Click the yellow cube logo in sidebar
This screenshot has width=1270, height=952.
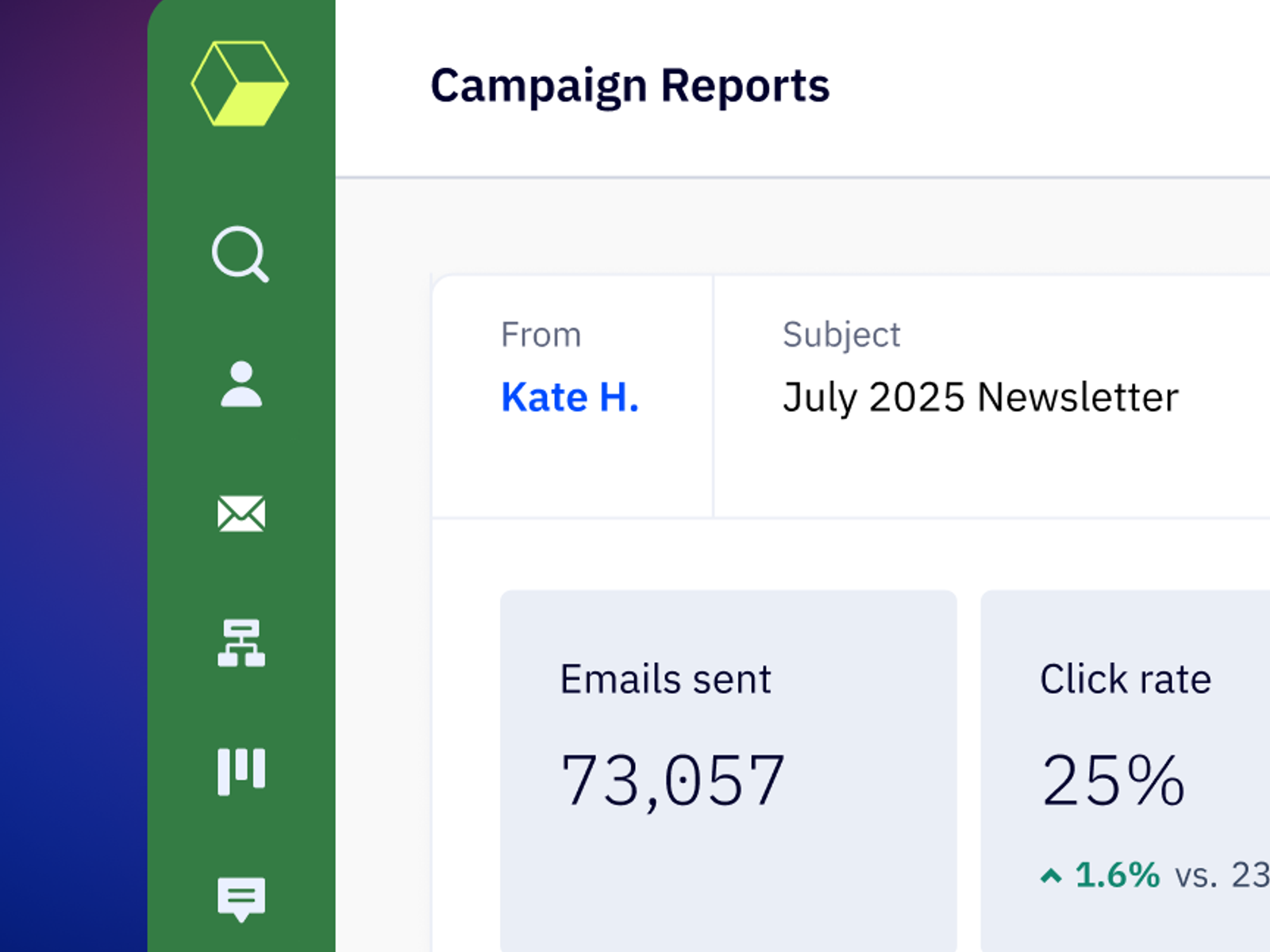(x=240, y=83)
